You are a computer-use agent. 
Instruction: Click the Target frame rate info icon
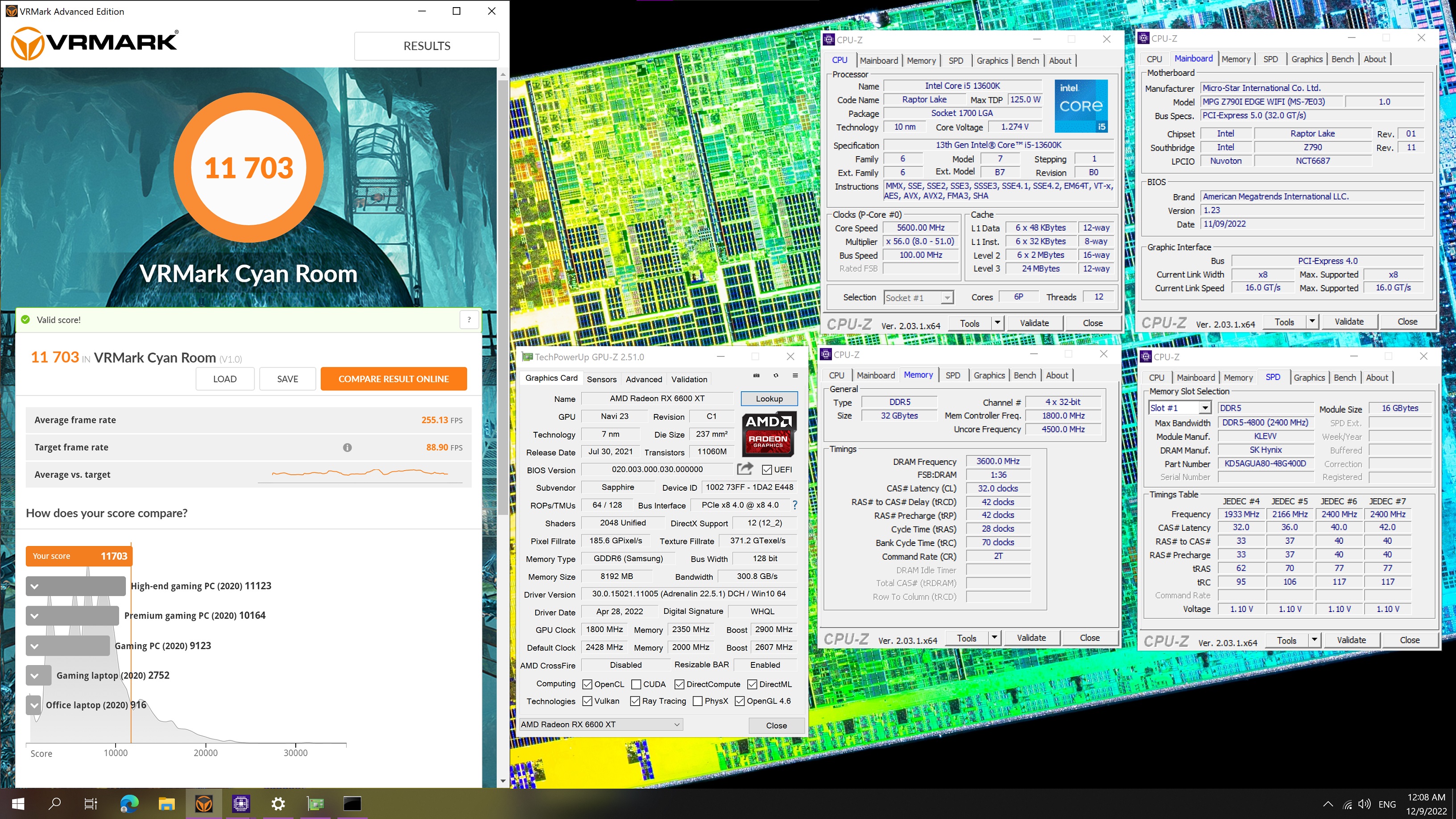[x=347, y=447]
